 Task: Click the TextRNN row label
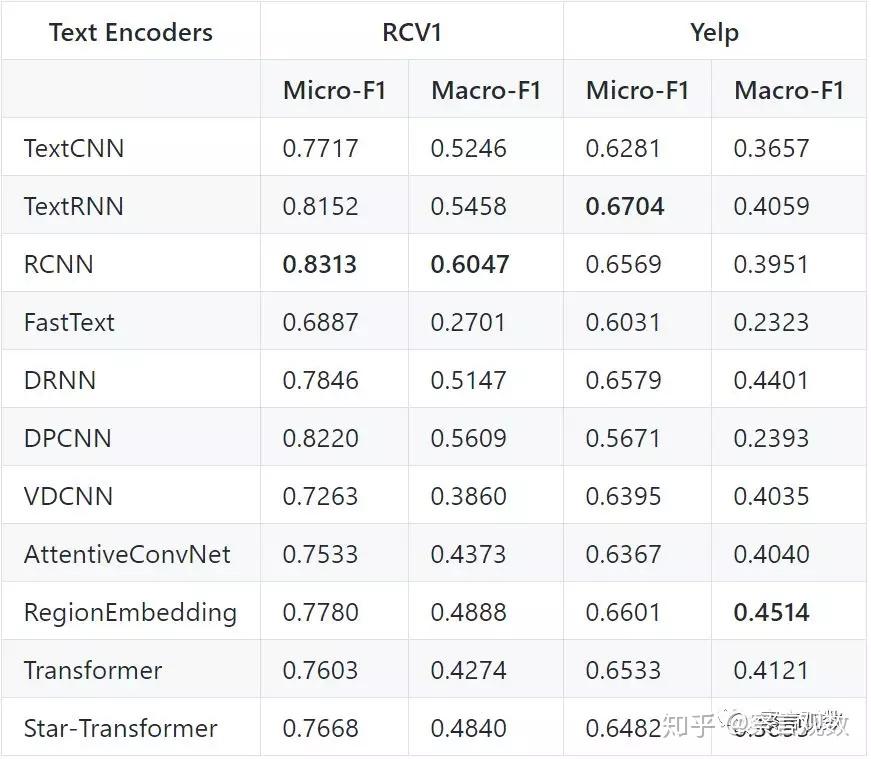(x=74, y=207)
